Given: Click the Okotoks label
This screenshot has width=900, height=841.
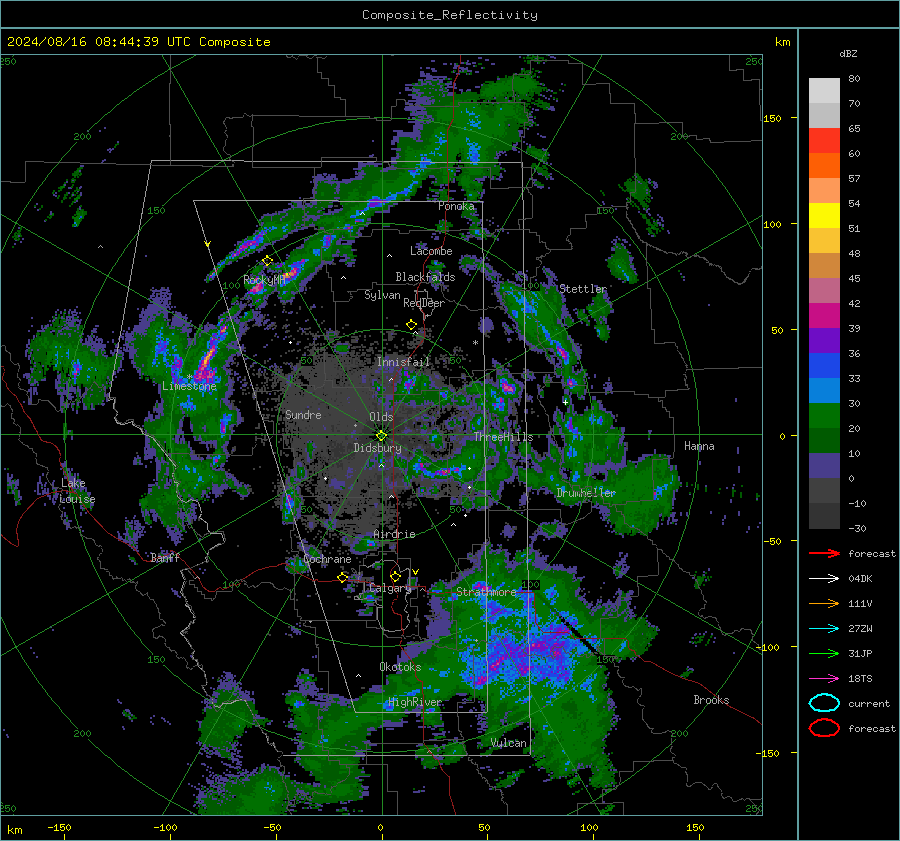Looking at the screenshot, I should (x=400, y=667).
